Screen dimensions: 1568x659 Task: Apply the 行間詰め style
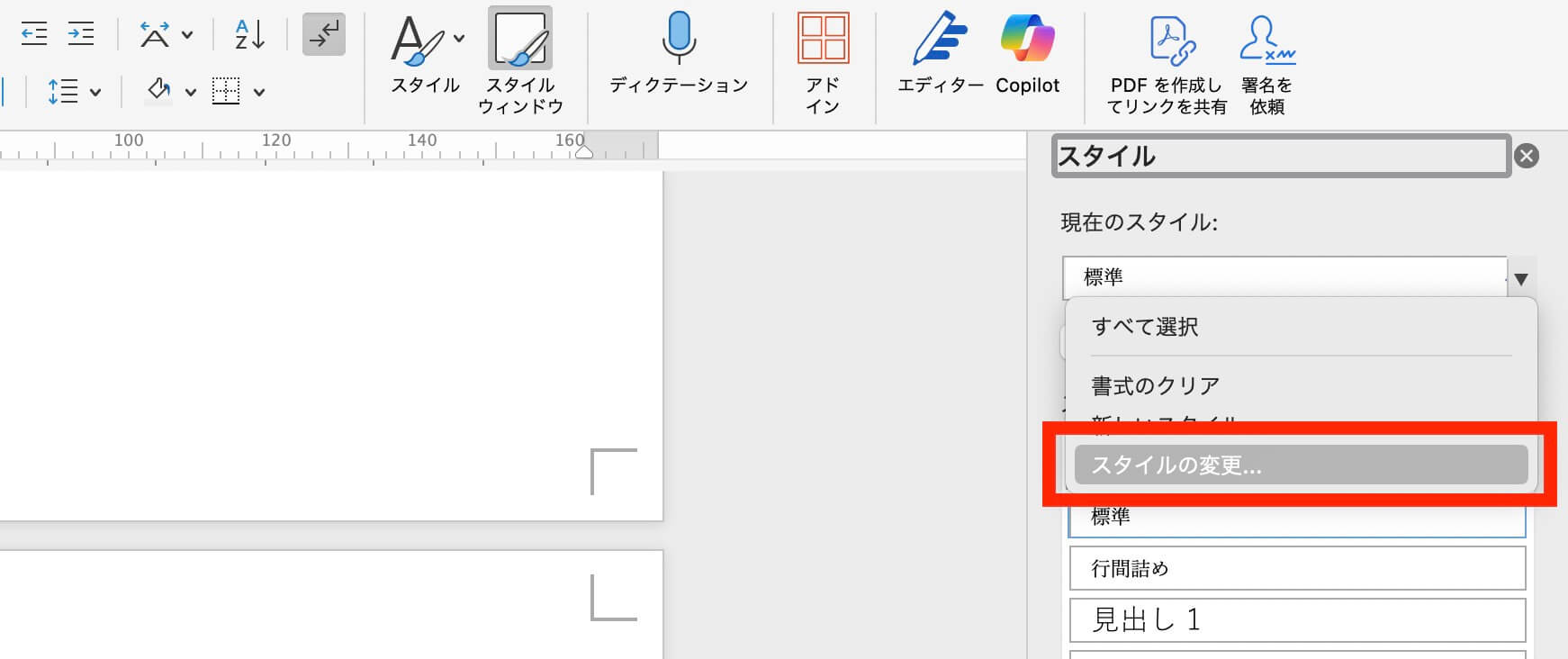(x=1296, y=568)
